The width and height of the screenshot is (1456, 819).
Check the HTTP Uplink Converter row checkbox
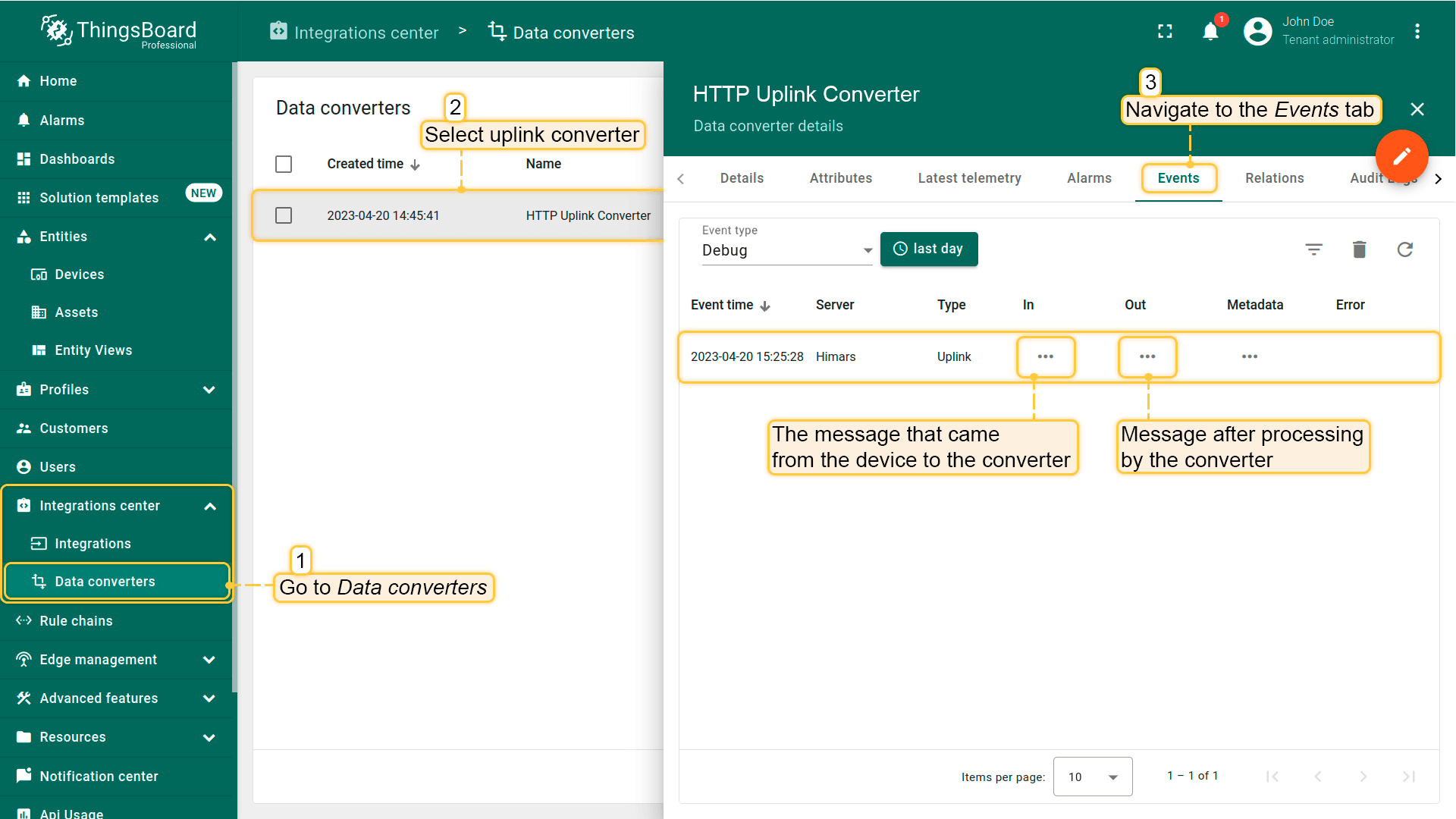pos(284,215)
